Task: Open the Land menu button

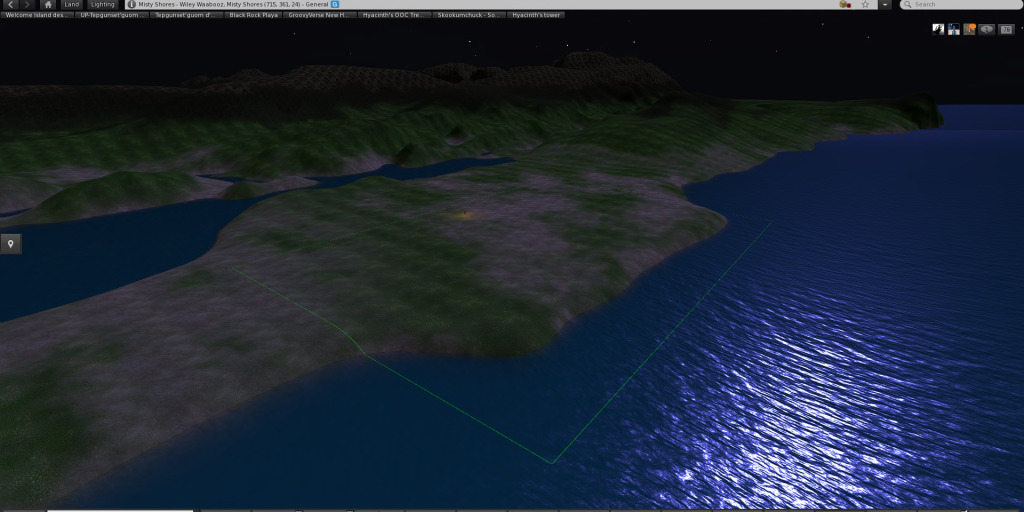Action: click(72, 5)
